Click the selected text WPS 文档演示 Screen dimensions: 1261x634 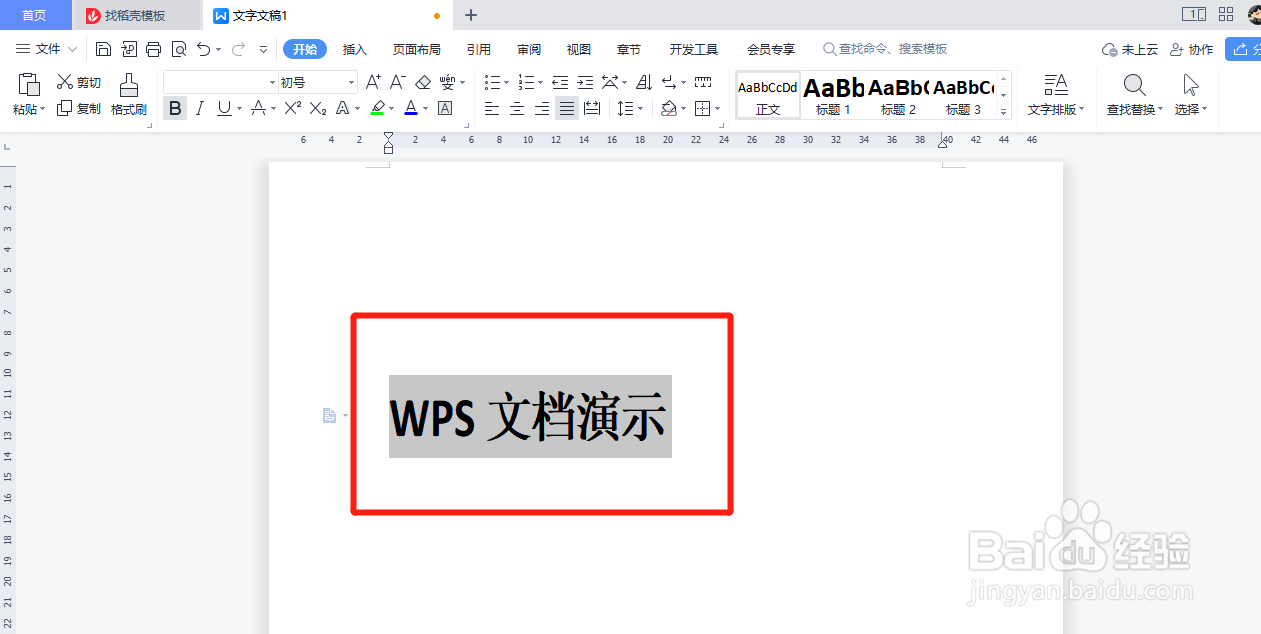click(x=530, y=417)
